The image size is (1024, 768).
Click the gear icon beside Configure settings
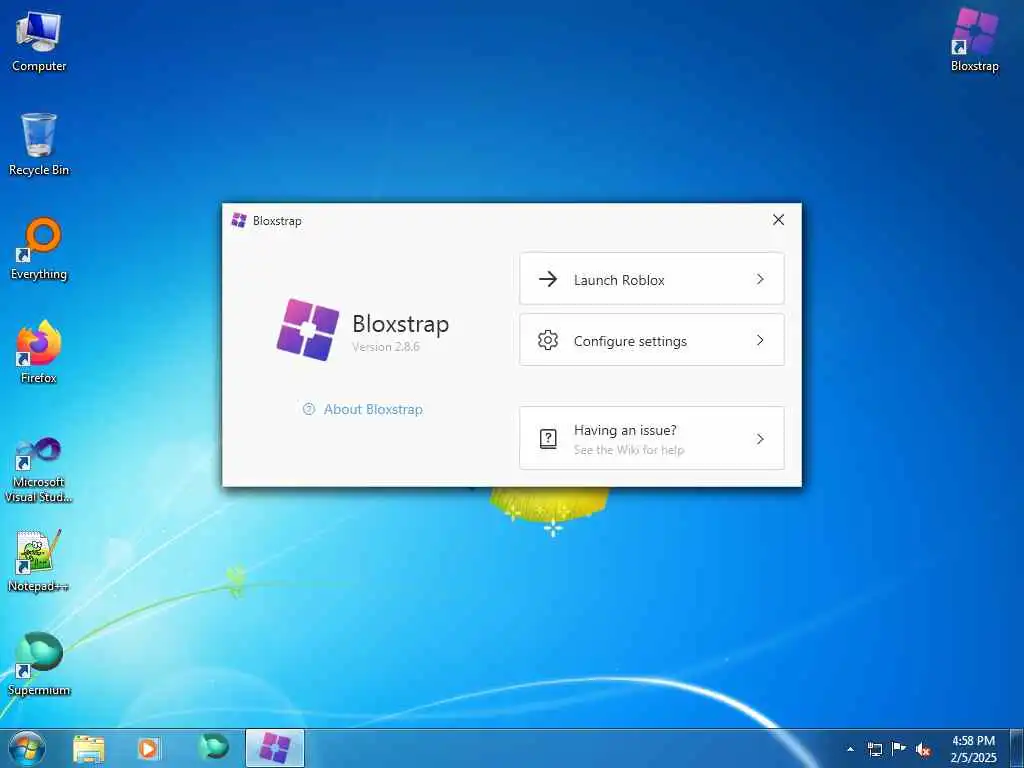click(x=548, y=340)
